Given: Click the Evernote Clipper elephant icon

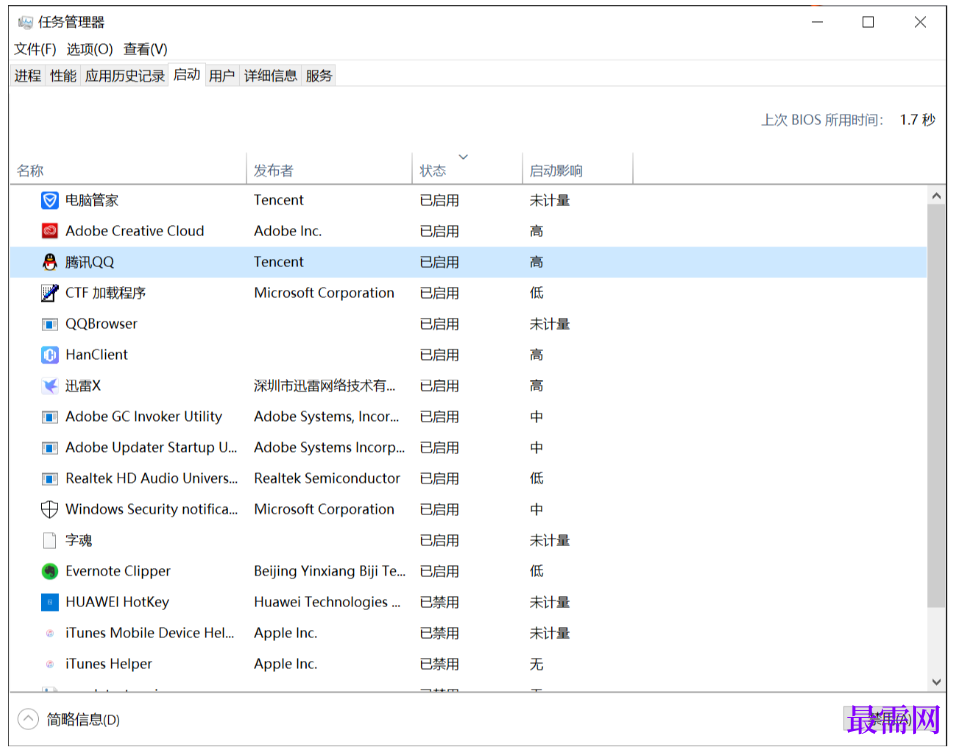Looking at the screenshot, I should pyautogui.click(x=50, y=571).
